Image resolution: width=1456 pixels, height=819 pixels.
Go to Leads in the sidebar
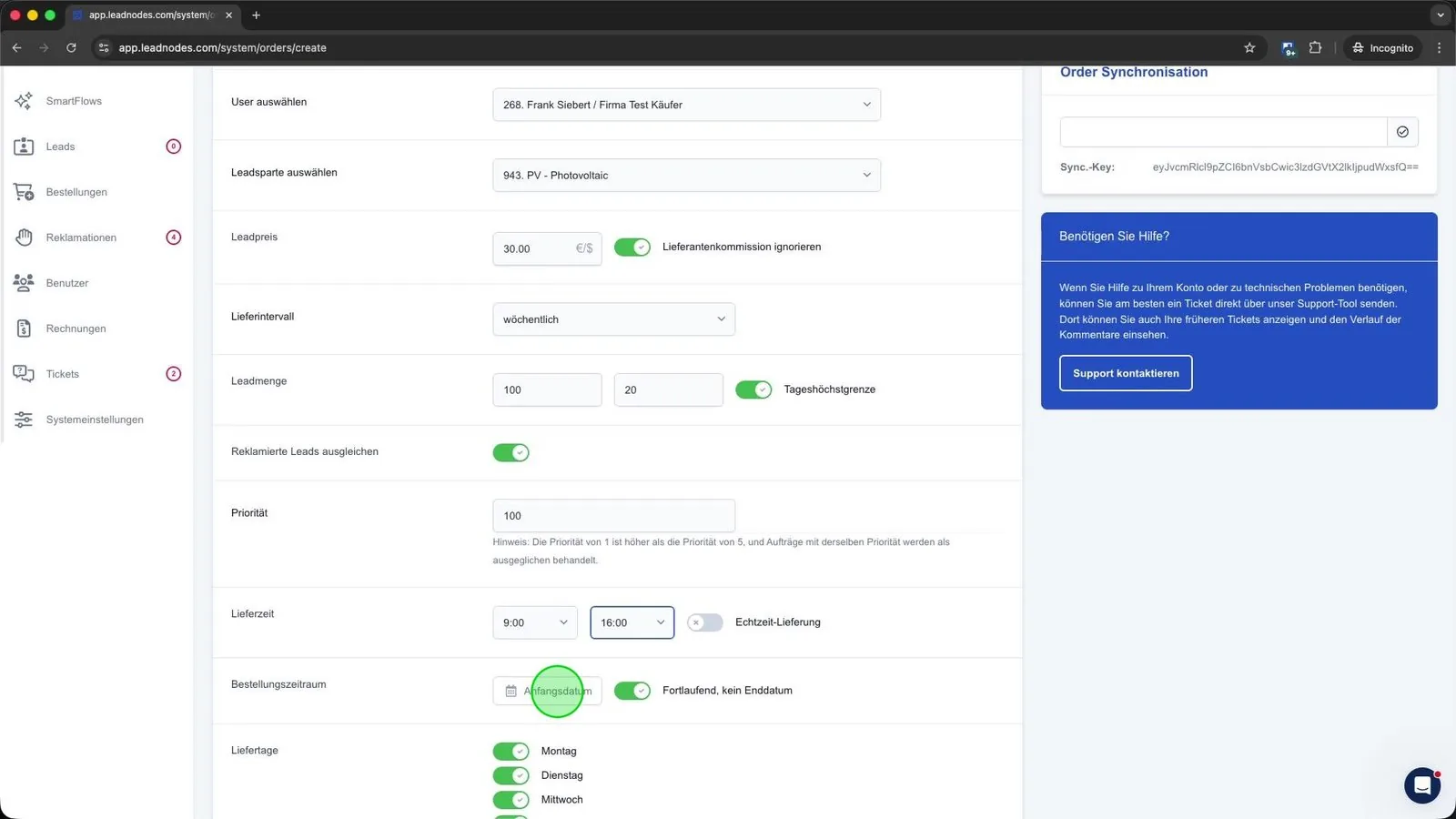pos(60,147)
